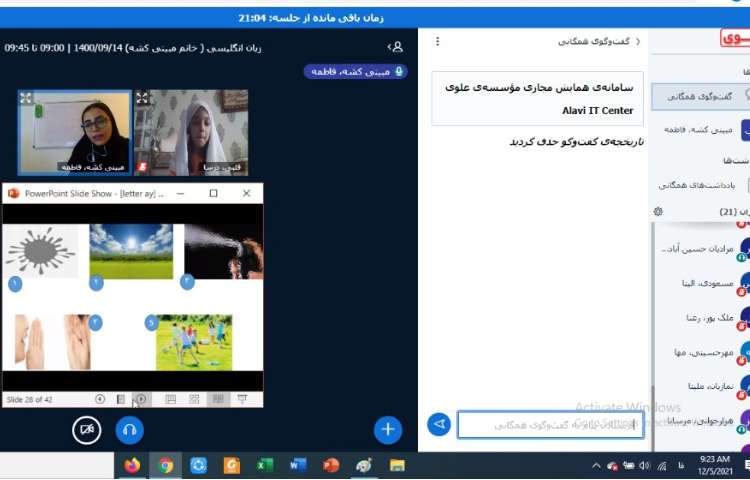Open private chat with مبینی کشه، فاطمه

click(703, 130)
